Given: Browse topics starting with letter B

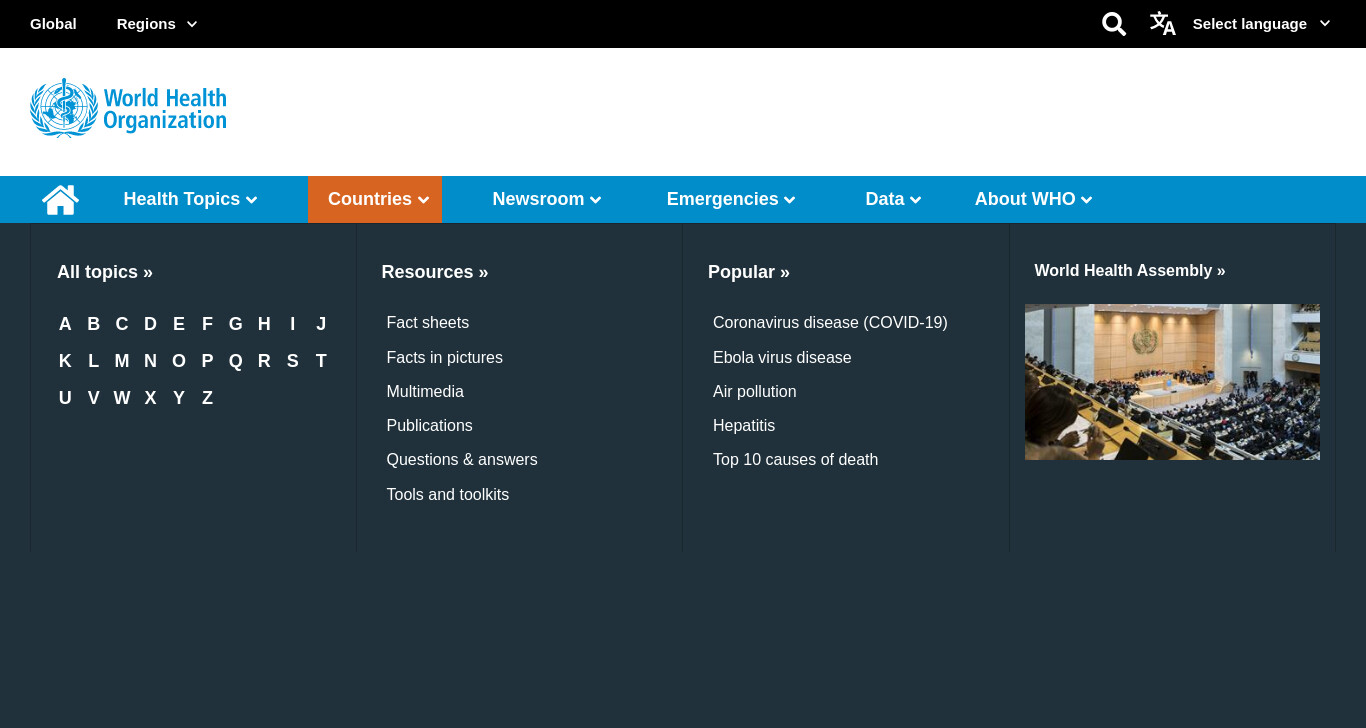Looking at the screenshot, I should coord(94,324).
